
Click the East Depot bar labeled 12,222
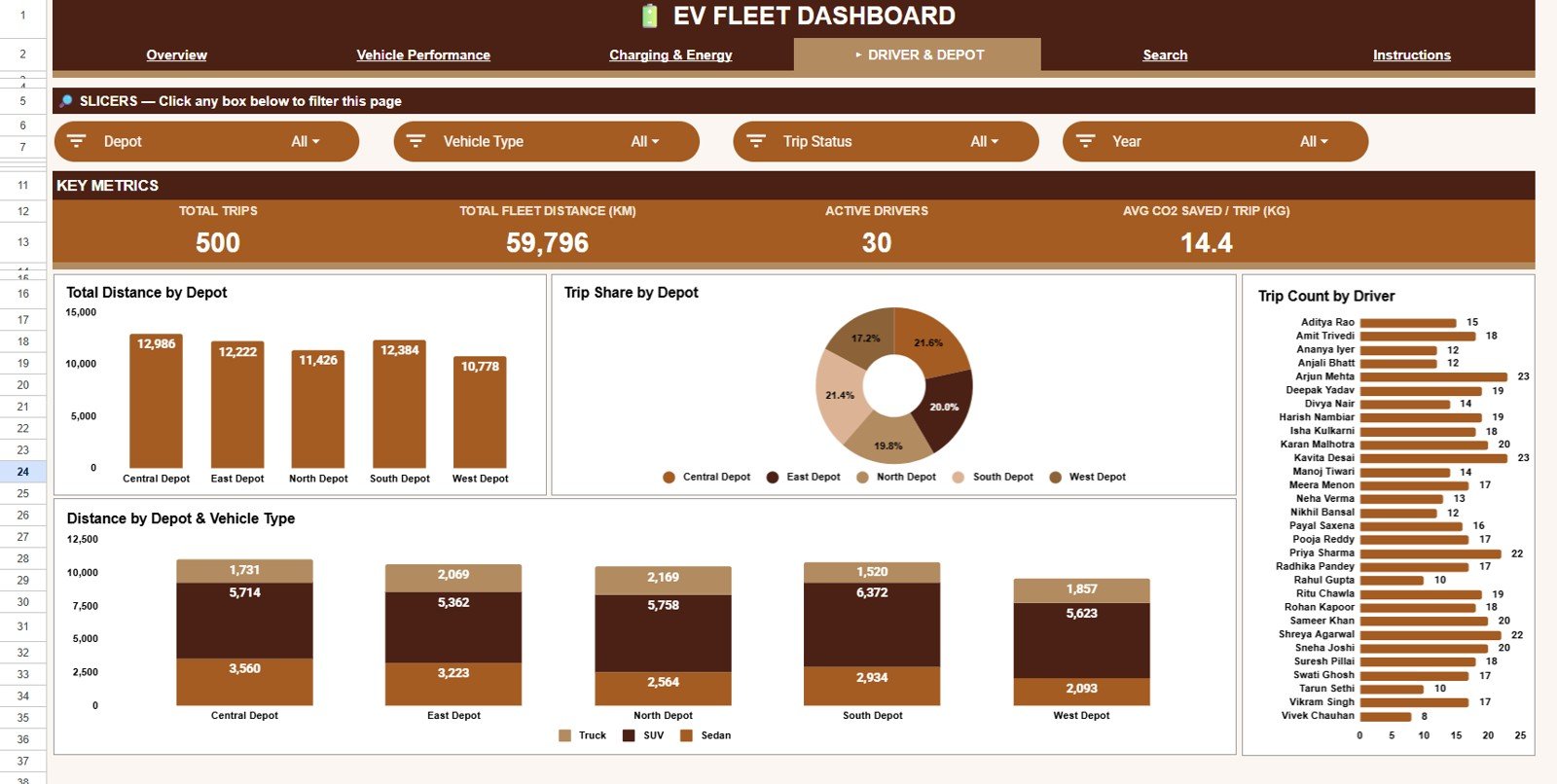coord(237,405)
